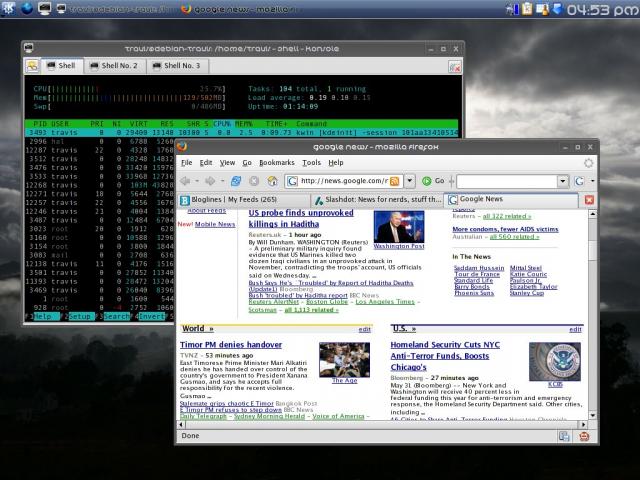
Task: Open 'More condoms, fewer AIDS victims' link
Action: click(505, 229)
